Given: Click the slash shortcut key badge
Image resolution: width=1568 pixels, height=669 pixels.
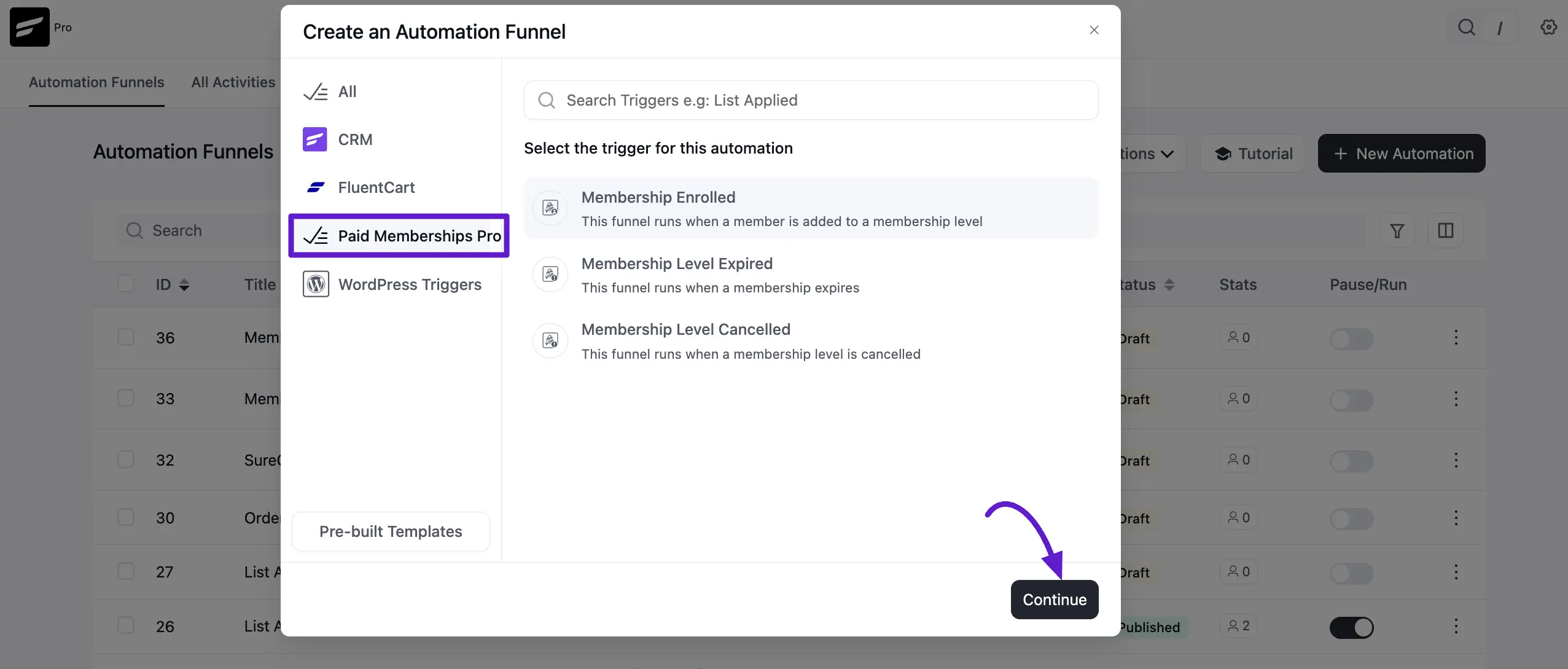Looking at the screenshot, I should tap(1500, 28).
